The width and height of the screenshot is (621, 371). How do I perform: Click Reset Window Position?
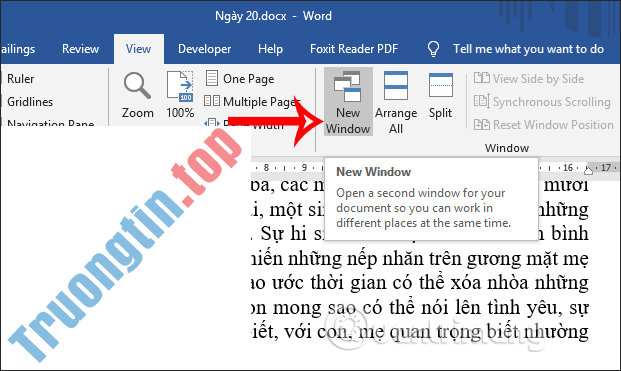coord(543,125)
